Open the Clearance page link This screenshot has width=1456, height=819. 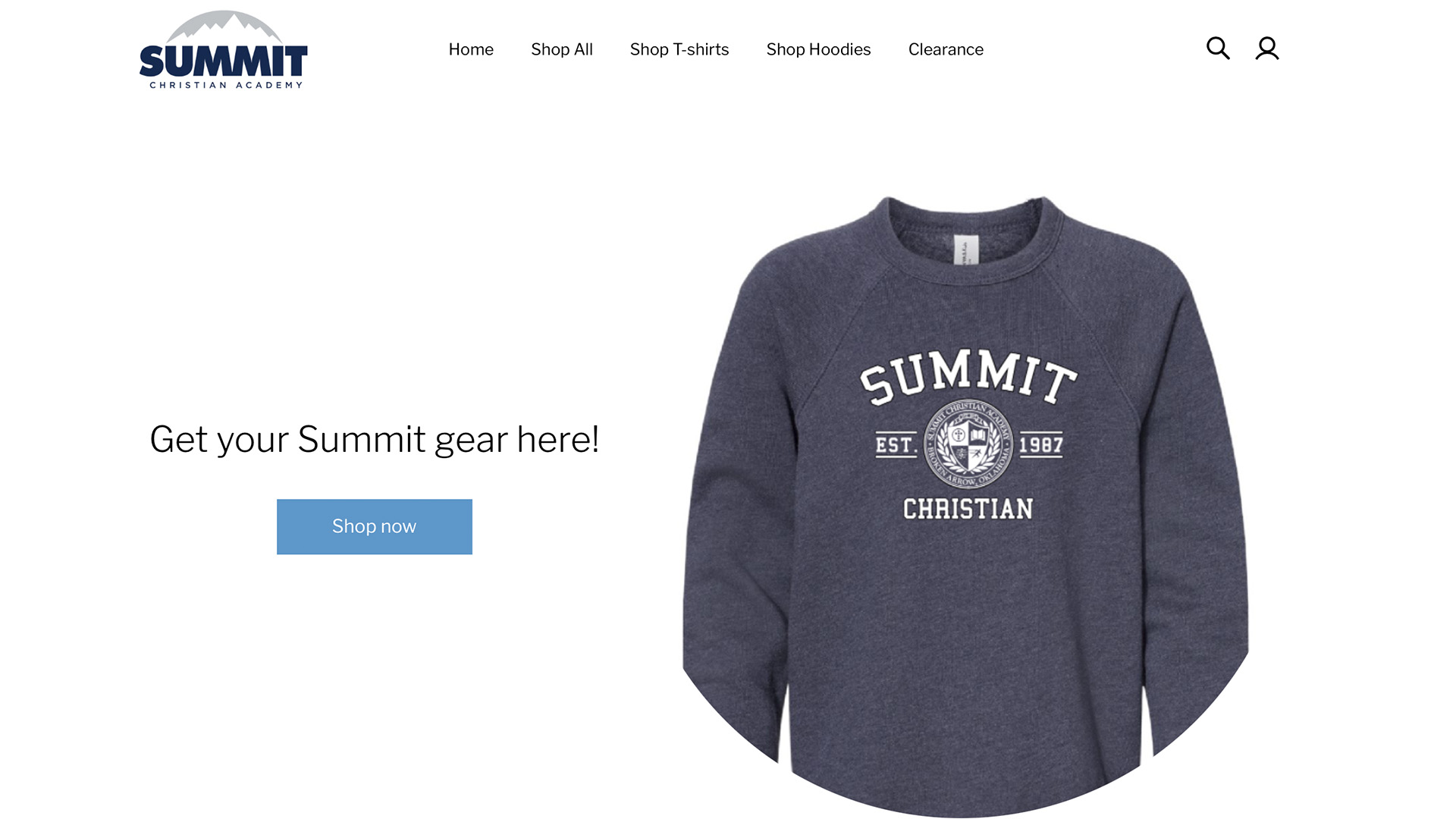pos(946,49)
